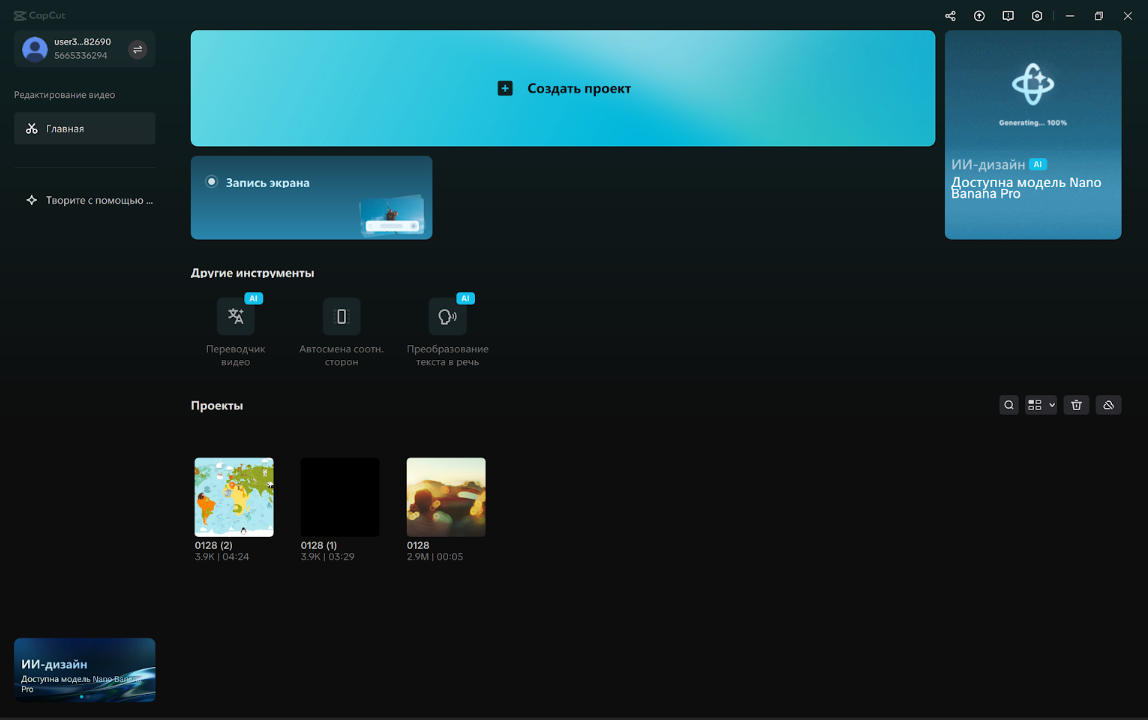
Task: Open the 0128 (2) world map project
Action: coord(234,497)
